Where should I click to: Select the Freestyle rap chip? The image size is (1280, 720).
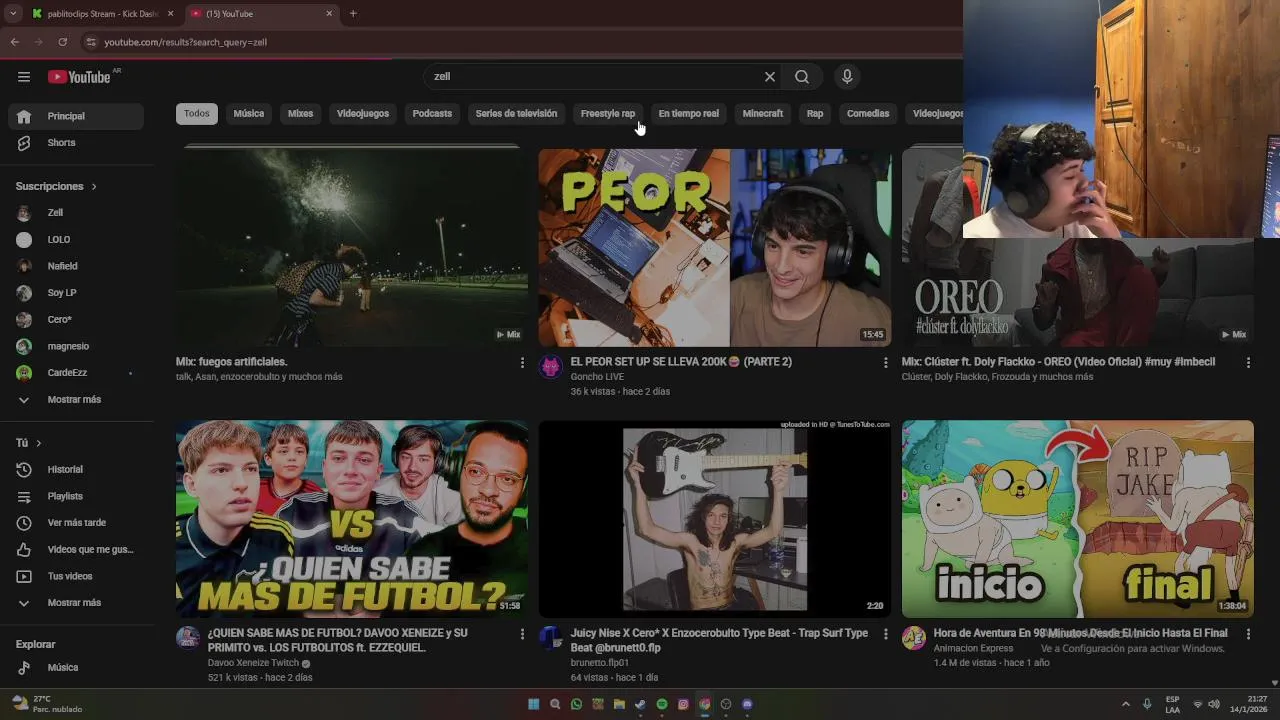[x=608, y=114]
